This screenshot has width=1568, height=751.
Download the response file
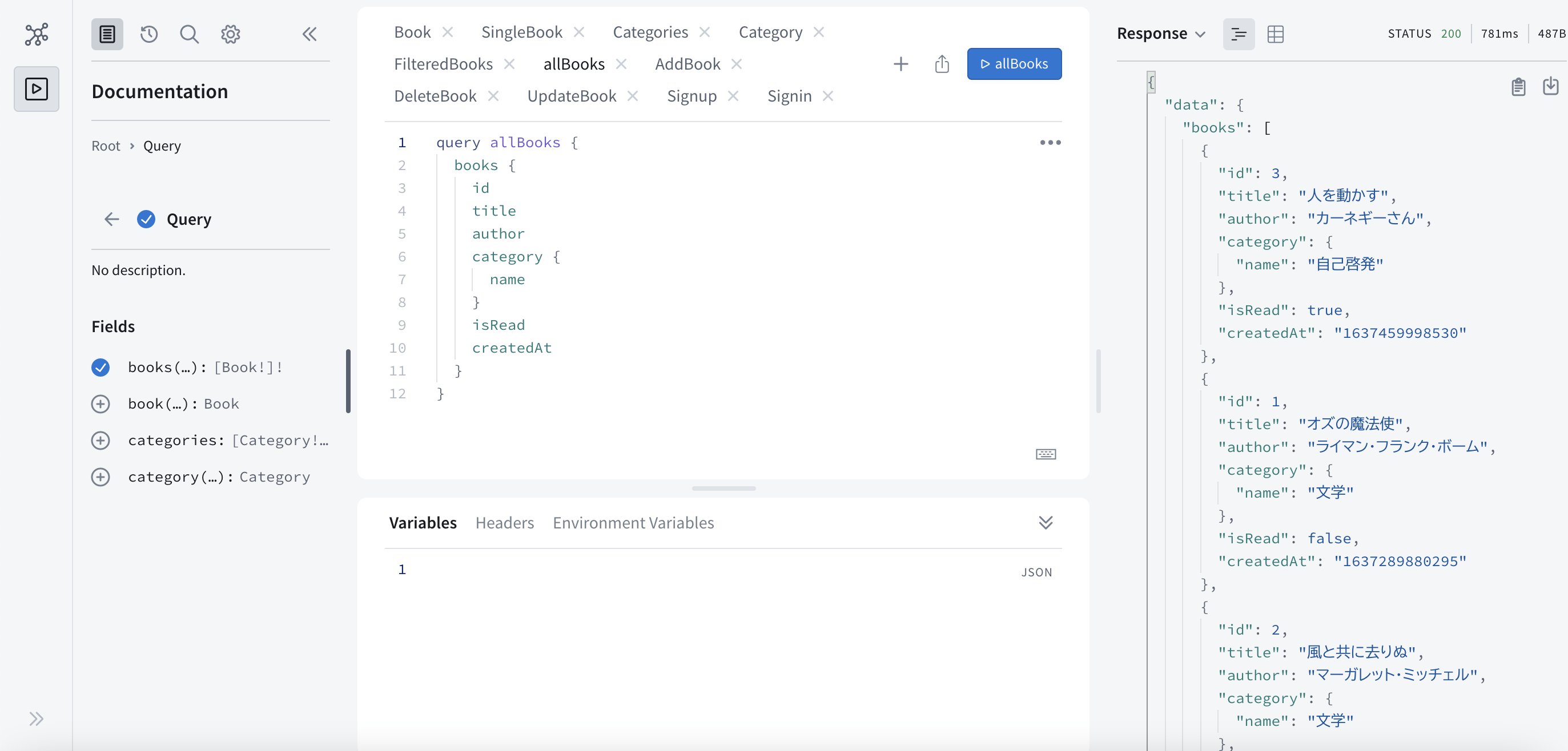pyautogui.click(x=1550, y=86)
